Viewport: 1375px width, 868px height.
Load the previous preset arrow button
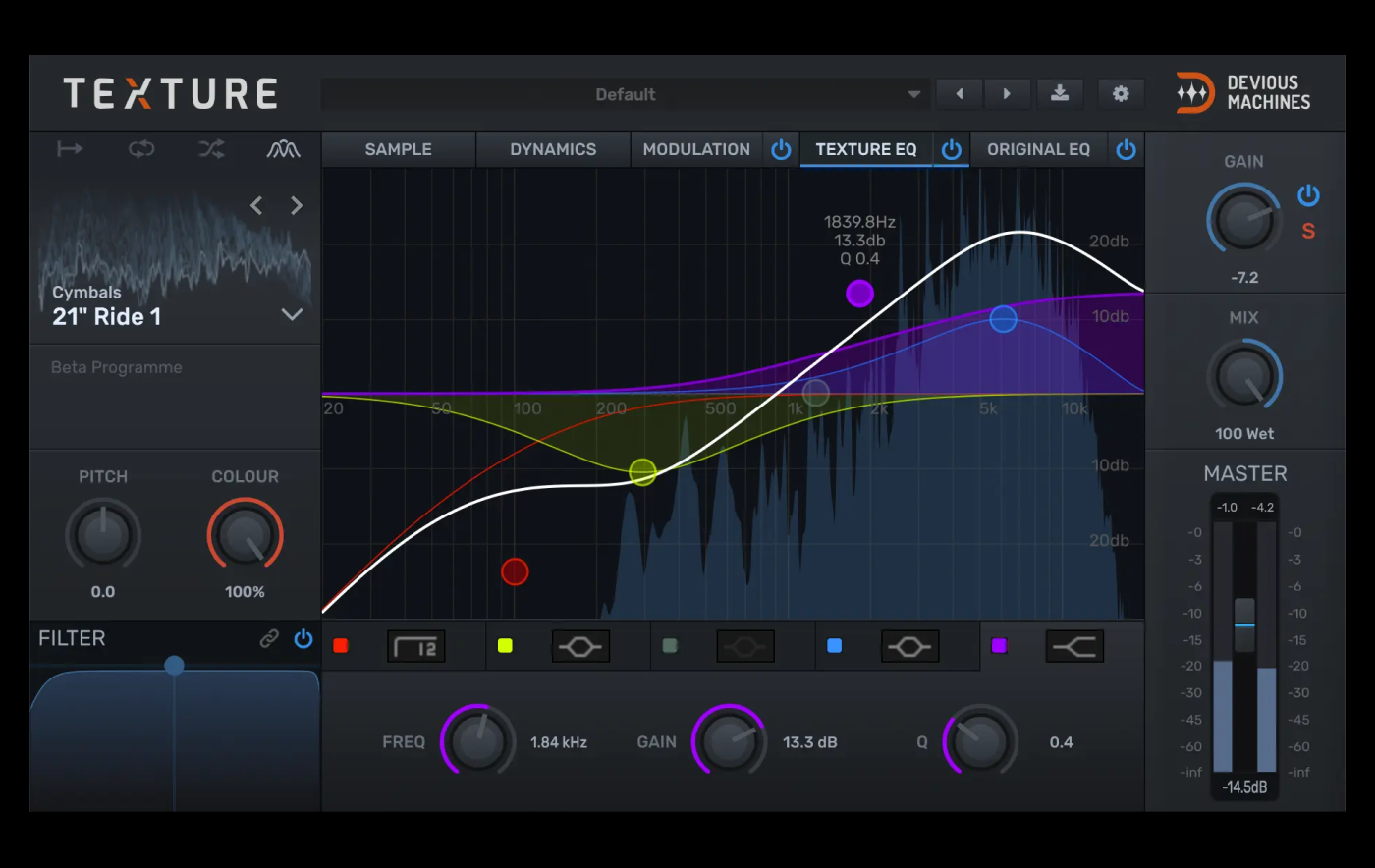tap(960, 94)
